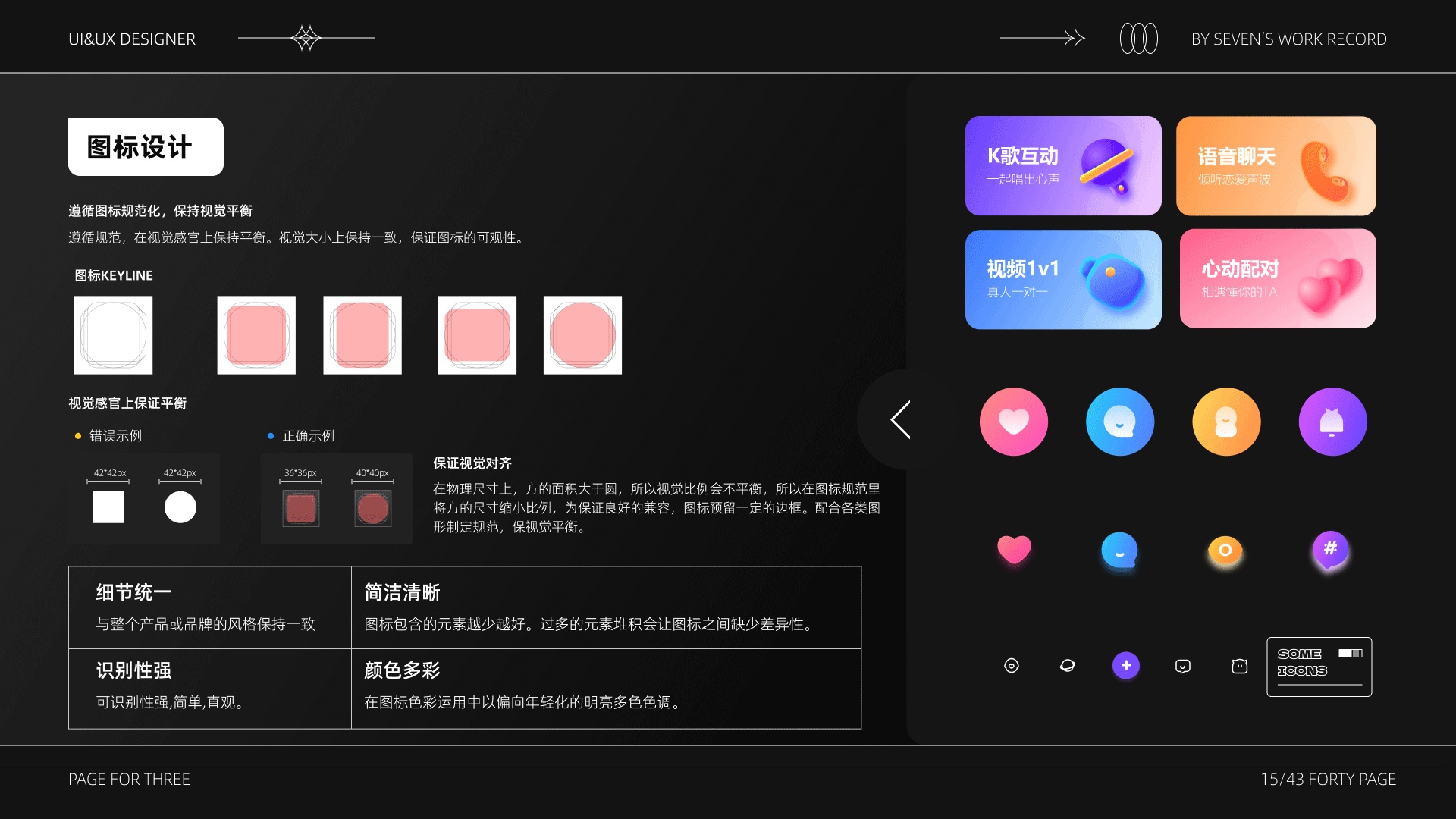This screenshot has height=819, width=1456.
Task: Open the K歌互动 card
Action: coord(1062,165)
